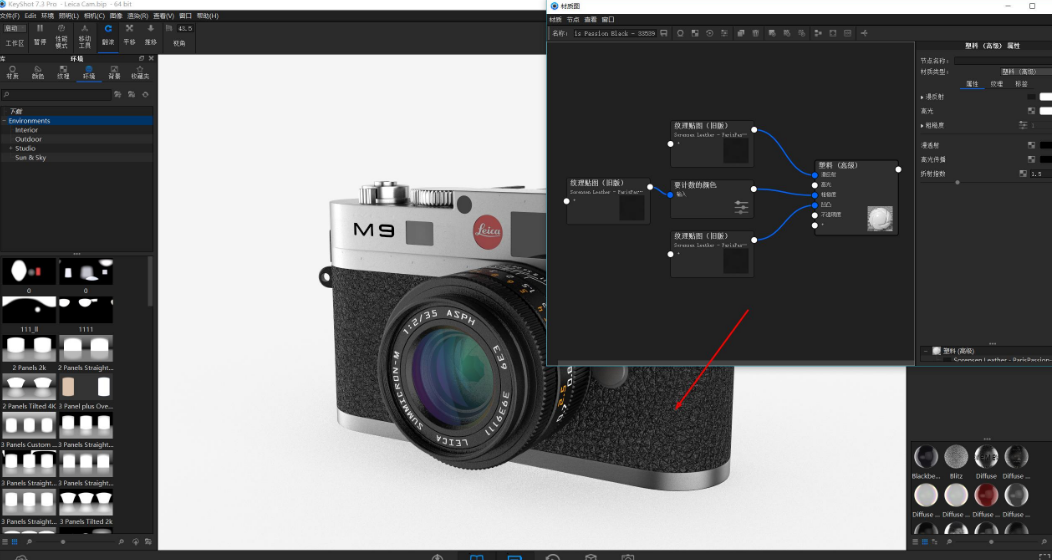
Task: Click the 要计数的颜色 node in graph
Action: [x=711, y=198]
